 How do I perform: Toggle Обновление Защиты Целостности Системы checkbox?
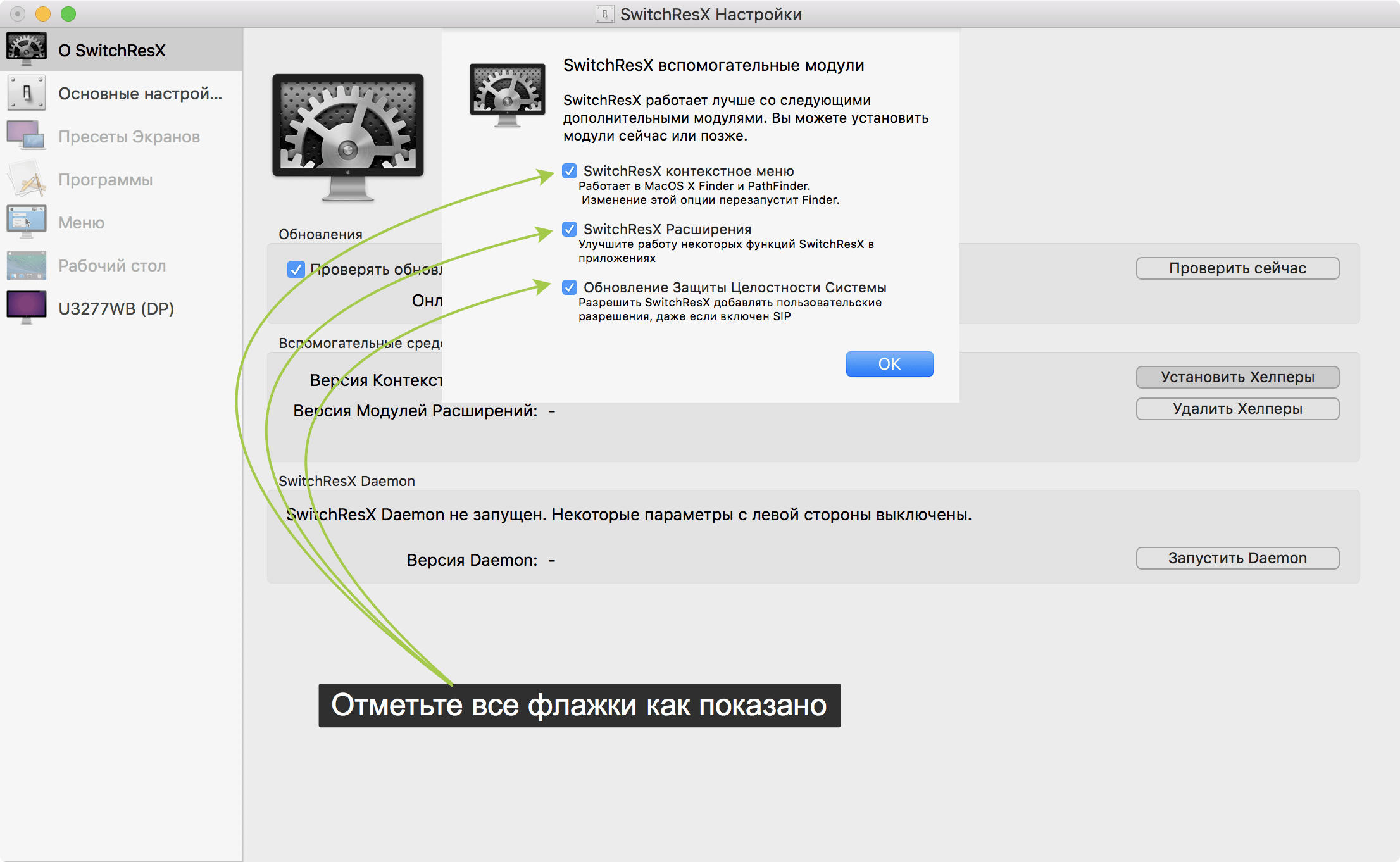tap(570, 287)
